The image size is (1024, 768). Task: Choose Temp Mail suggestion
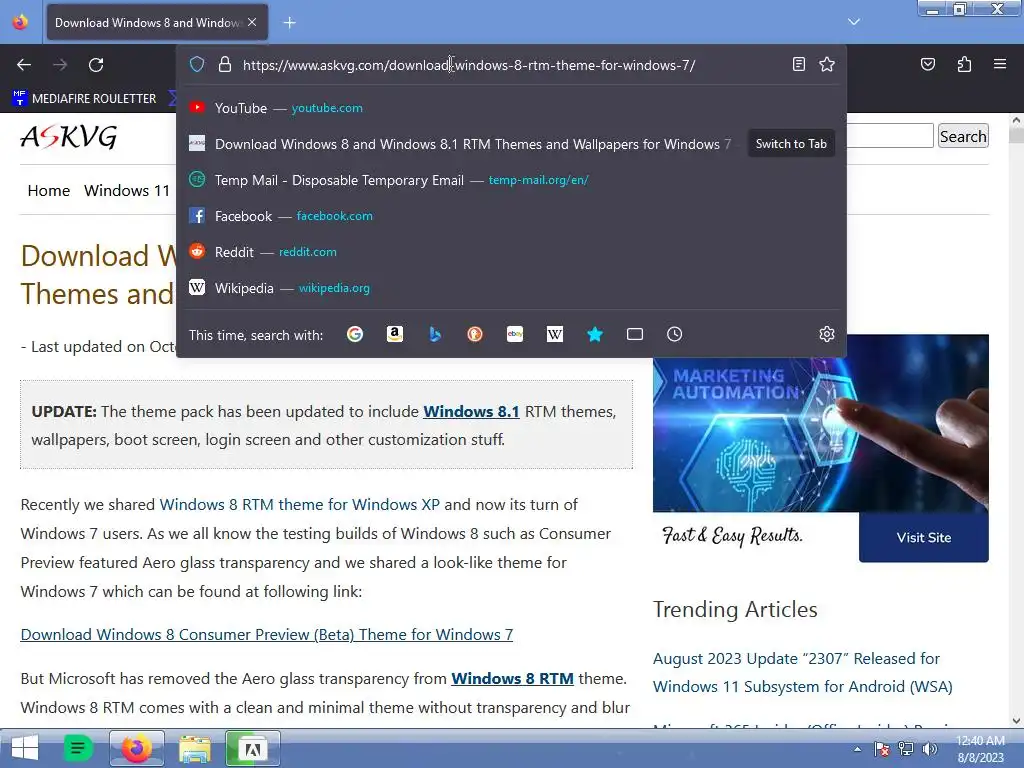pos(511,180)
